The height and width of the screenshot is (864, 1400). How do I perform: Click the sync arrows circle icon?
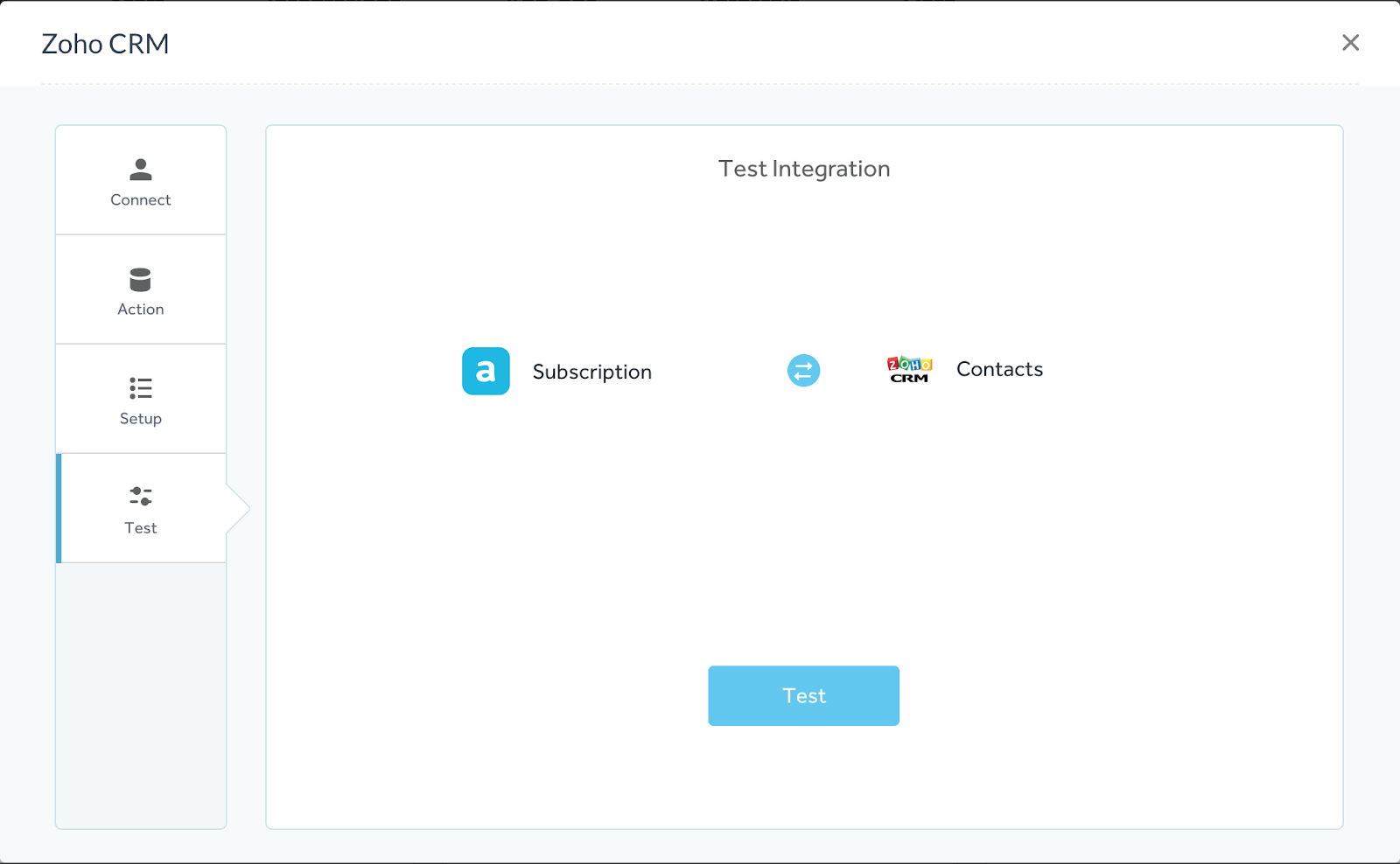[x=803, y=371]
